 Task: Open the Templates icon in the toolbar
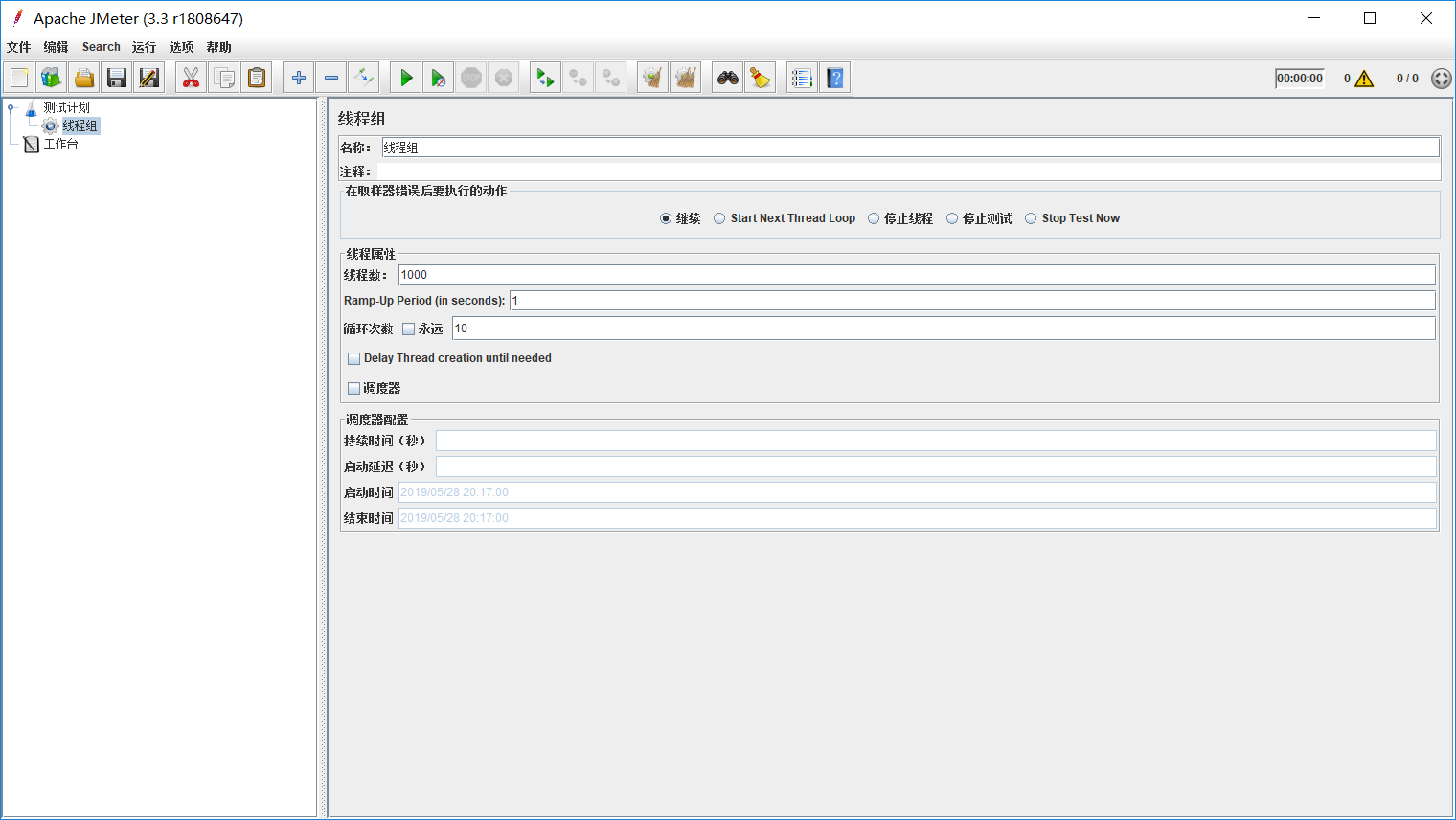click(51, 77)
